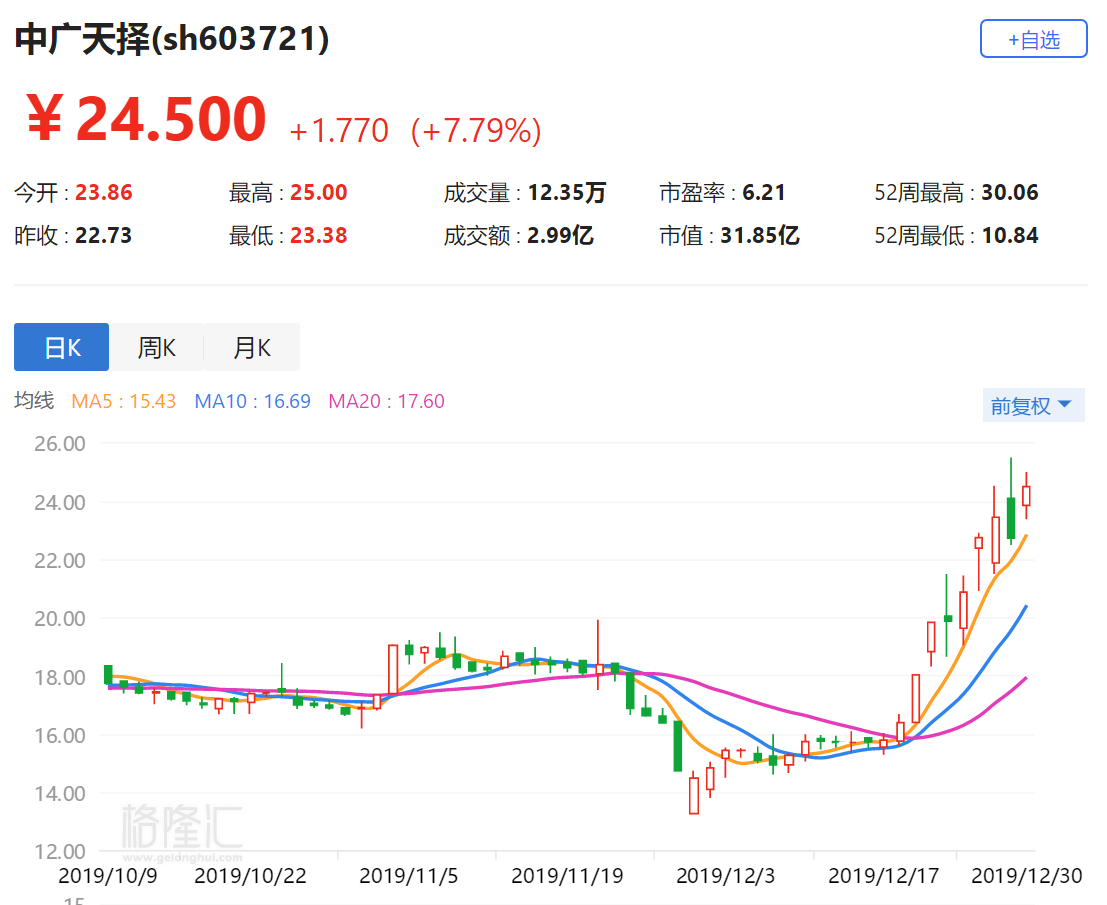Click the 最高 value 25.00

[318, 192]
